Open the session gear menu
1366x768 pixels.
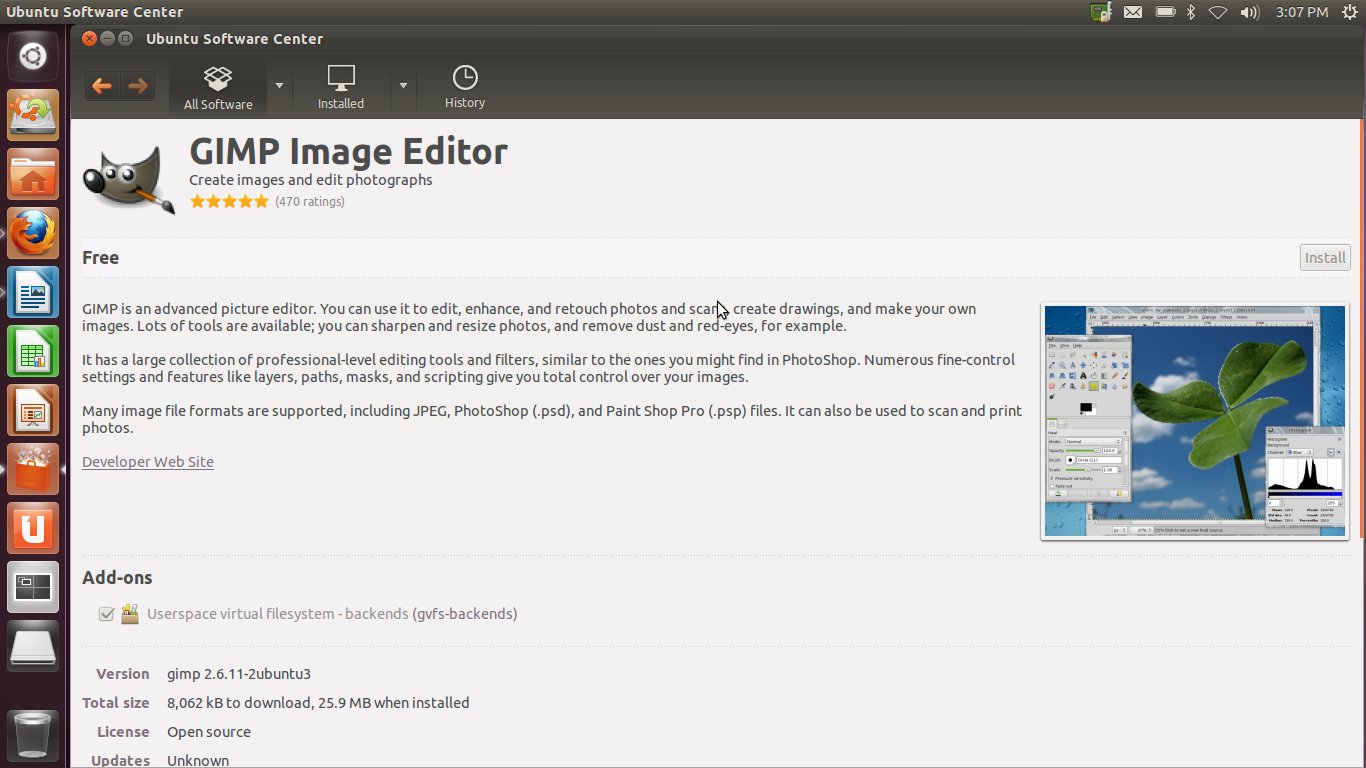(1350, 12)
